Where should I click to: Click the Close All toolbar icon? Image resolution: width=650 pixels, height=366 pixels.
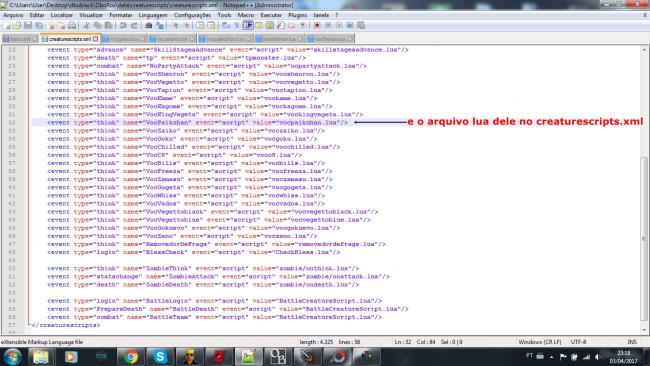coord(61,26)
